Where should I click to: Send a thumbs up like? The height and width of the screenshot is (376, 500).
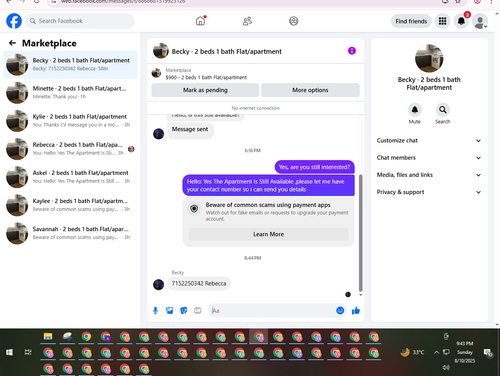356,311
